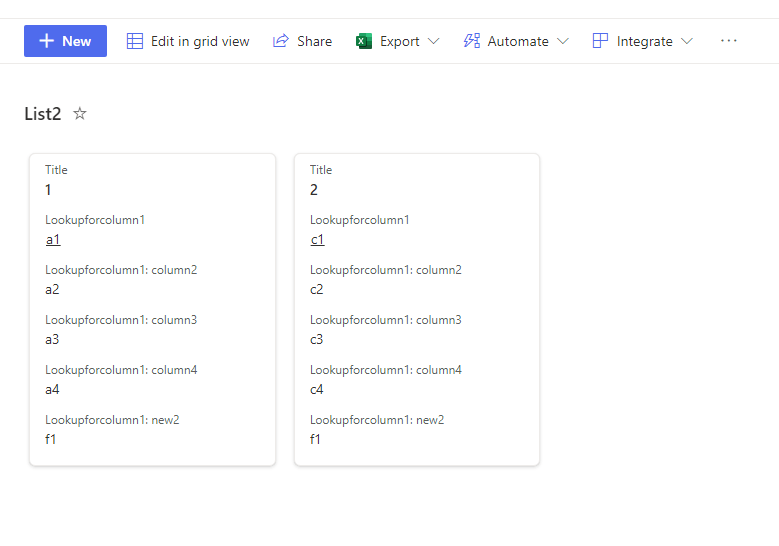779x546 pixels.
Task: Click the a4 value
Action: coord(52,389)
